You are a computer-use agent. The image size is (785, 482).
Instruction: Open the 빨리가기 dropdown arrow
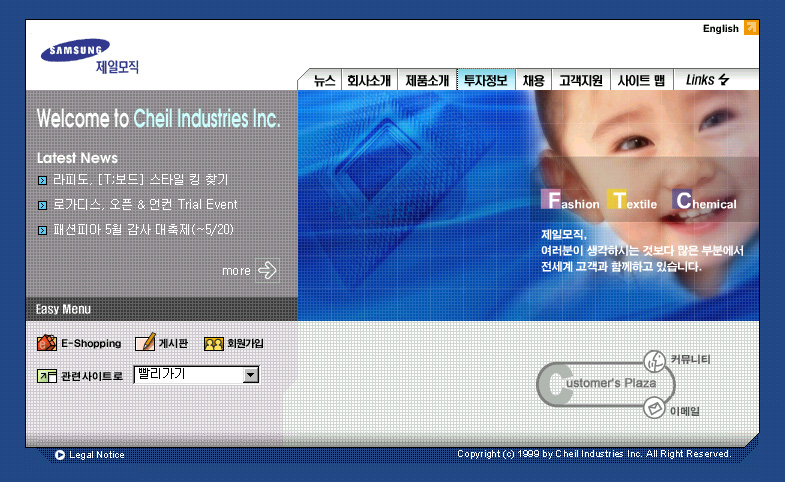(x=250, y=375)
